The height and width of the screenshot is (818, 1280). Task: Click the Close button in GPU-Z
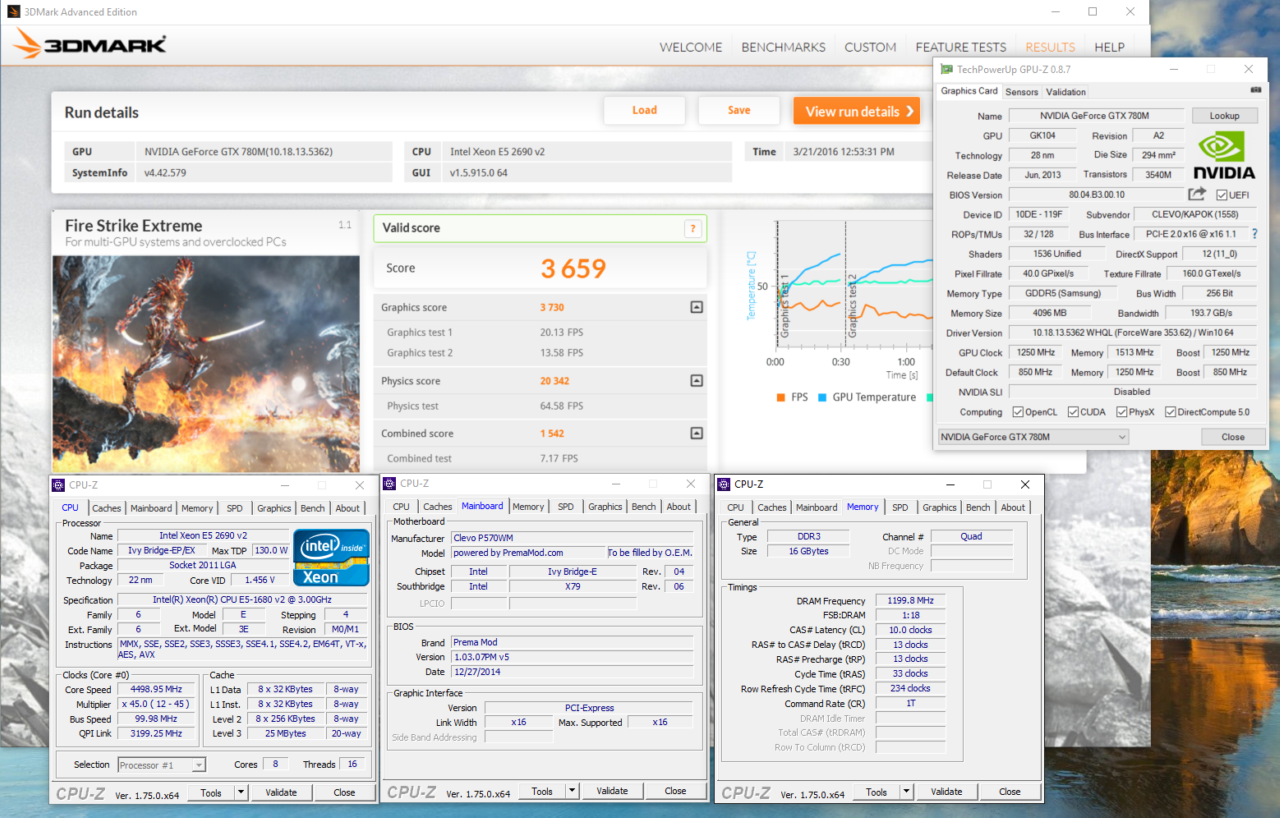click(1233, 437)
